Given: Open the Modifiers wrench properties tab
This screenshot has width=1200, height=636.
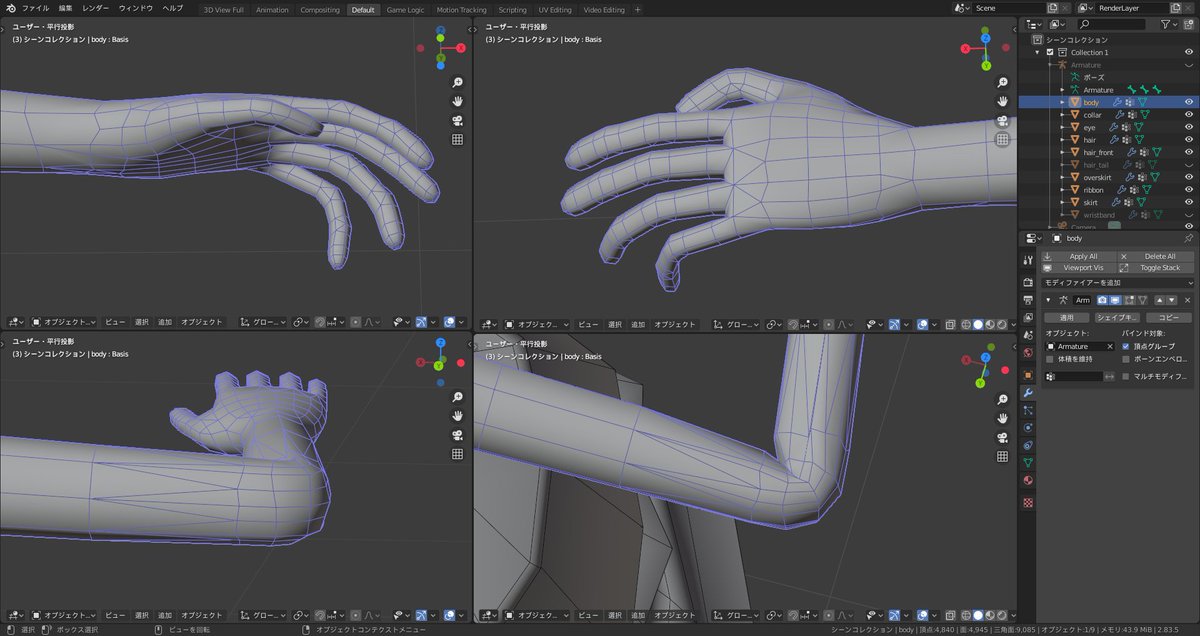Looking at the screenshot, I should [x=1028, y=393].
